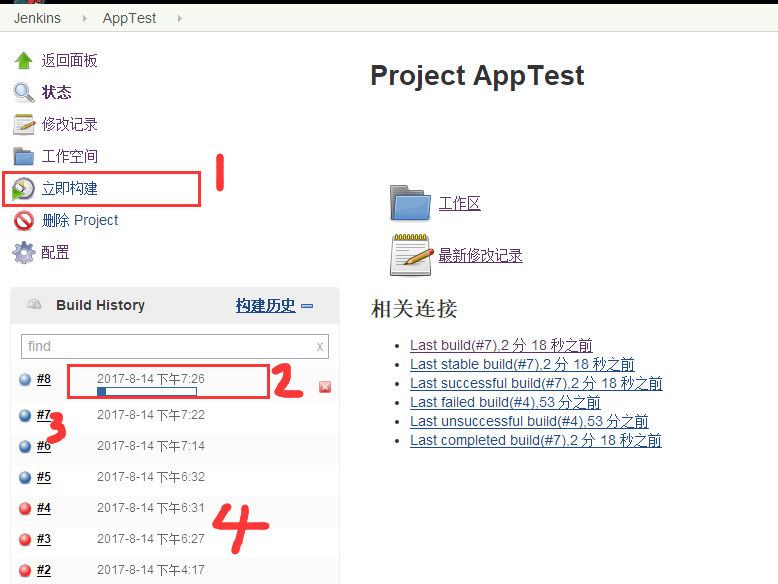Click the magnifier status icon

tap(23, 92)
